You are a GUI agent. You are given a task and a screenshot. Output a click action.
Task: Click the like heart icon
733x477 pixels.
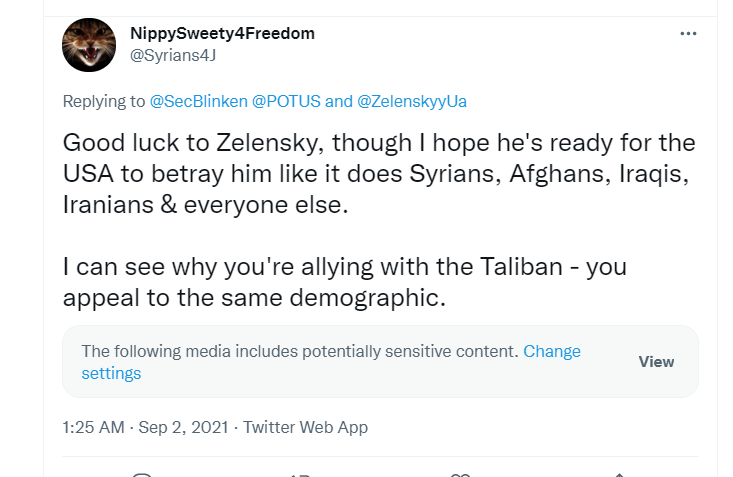coord(460,474)
